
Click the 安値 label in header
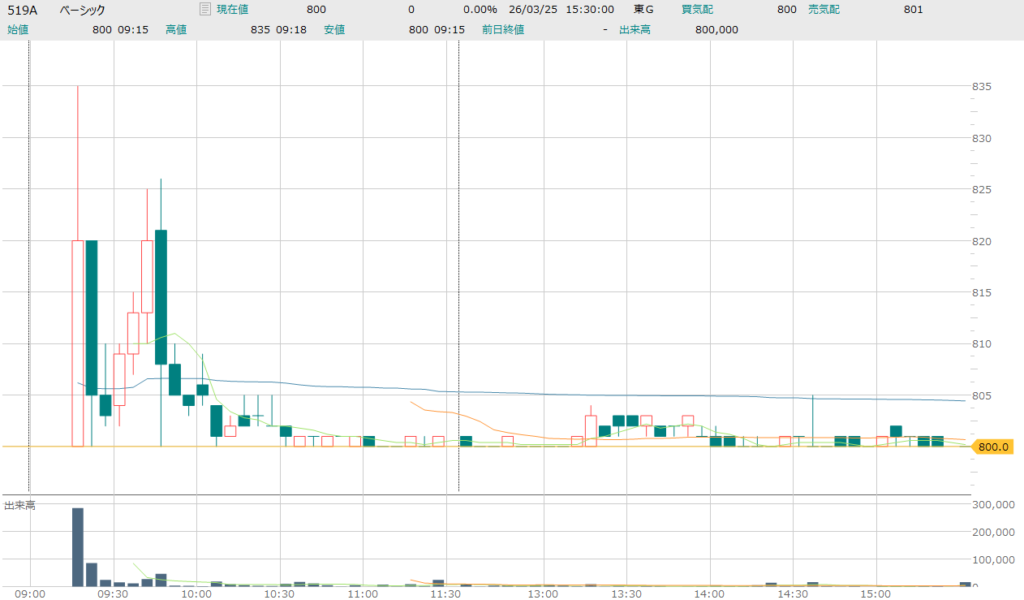tap(334, 29)
